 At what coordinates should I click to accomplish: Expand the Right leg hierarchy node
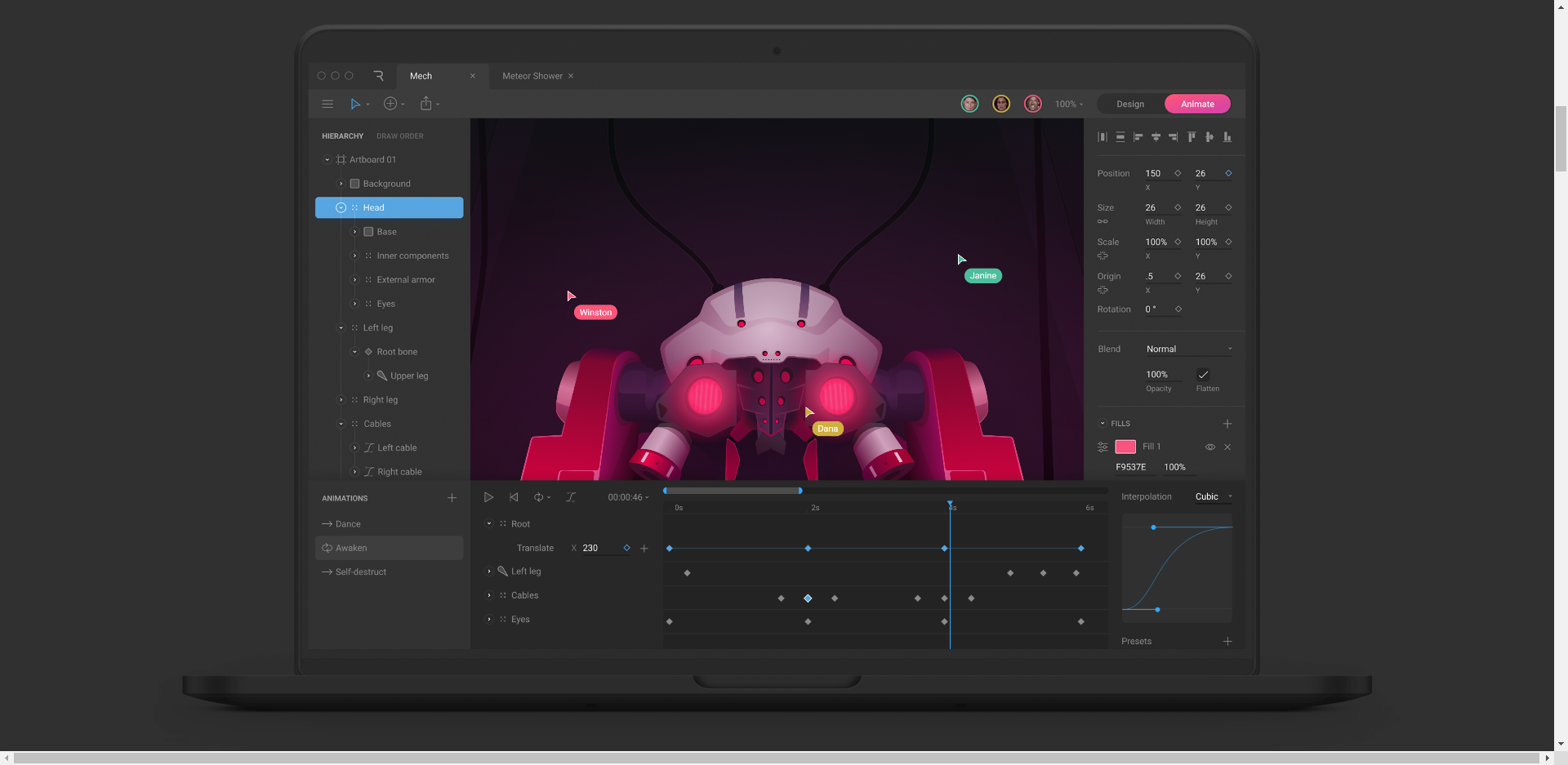[x=341, y=400]
